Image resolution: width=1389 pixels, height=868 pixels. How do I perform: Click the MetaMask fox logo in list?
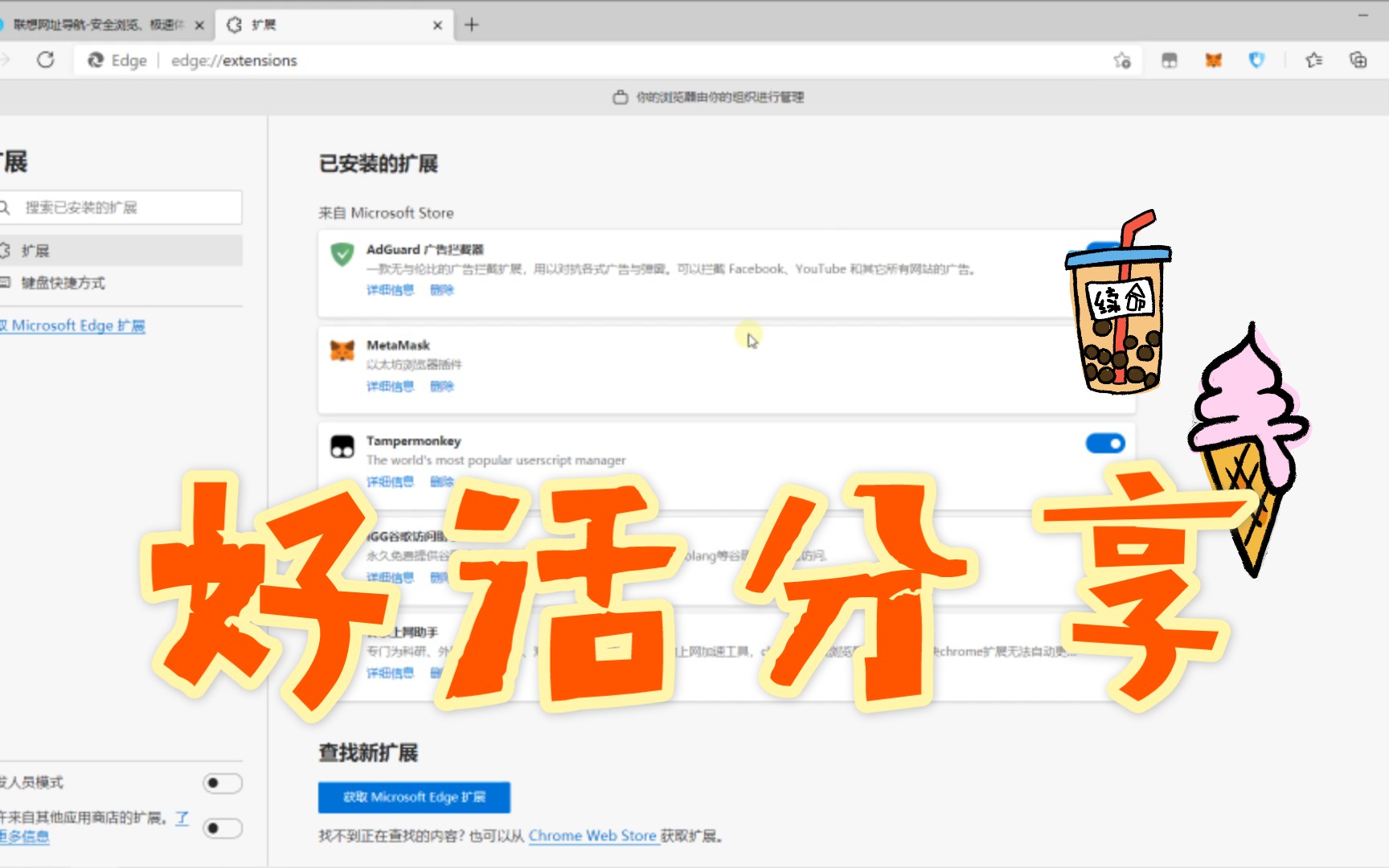(x=342, y=350)
